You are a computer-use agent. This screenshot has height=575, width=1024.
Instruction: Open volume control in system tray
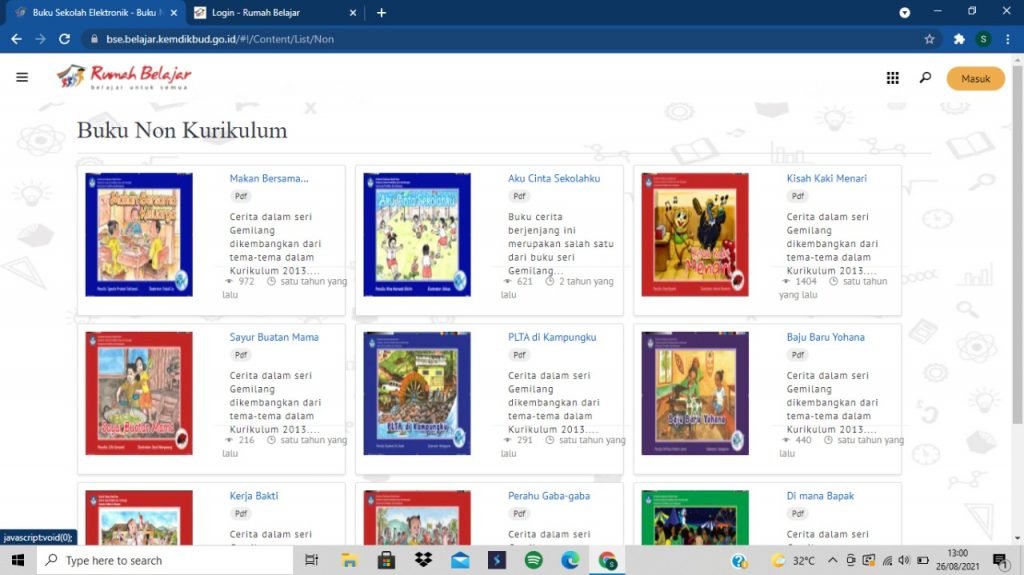tap(904, 560)
